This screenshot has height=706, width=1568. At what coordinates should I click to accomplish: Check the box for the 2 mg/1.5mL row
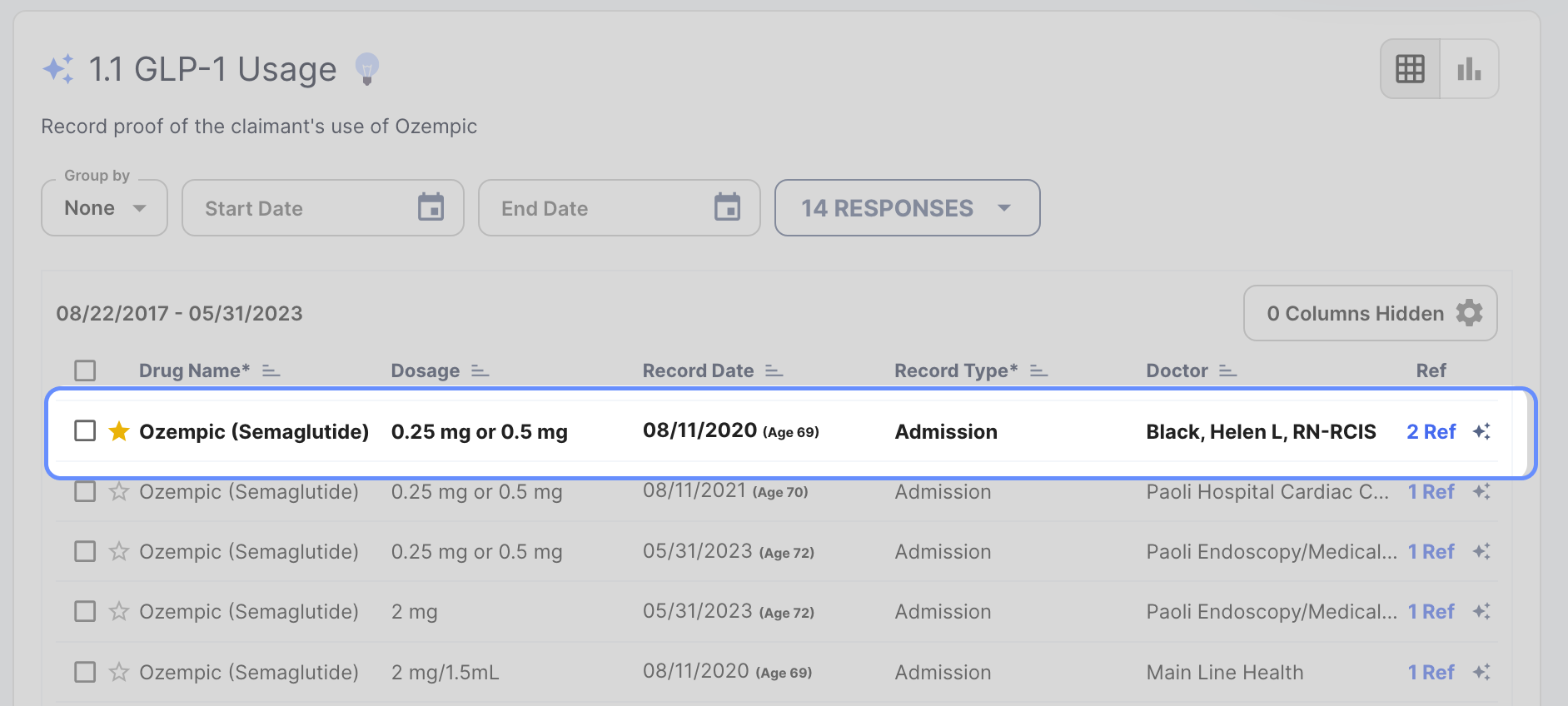85,672
